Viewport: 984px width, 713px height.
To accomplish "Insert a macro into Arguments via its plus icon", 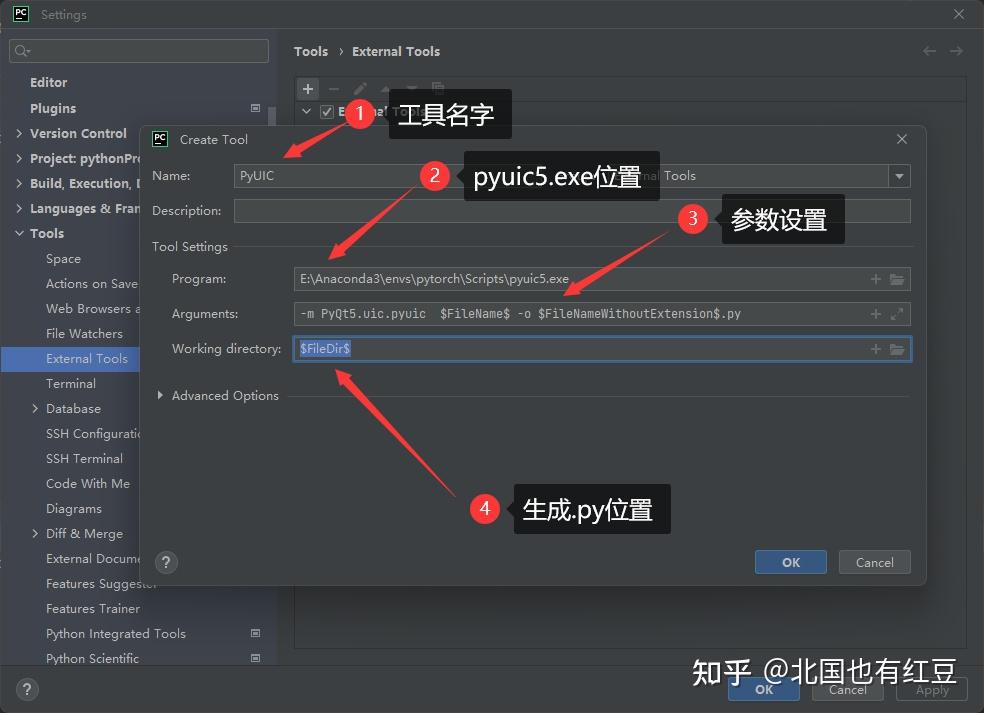I will [x=874, y=313].
